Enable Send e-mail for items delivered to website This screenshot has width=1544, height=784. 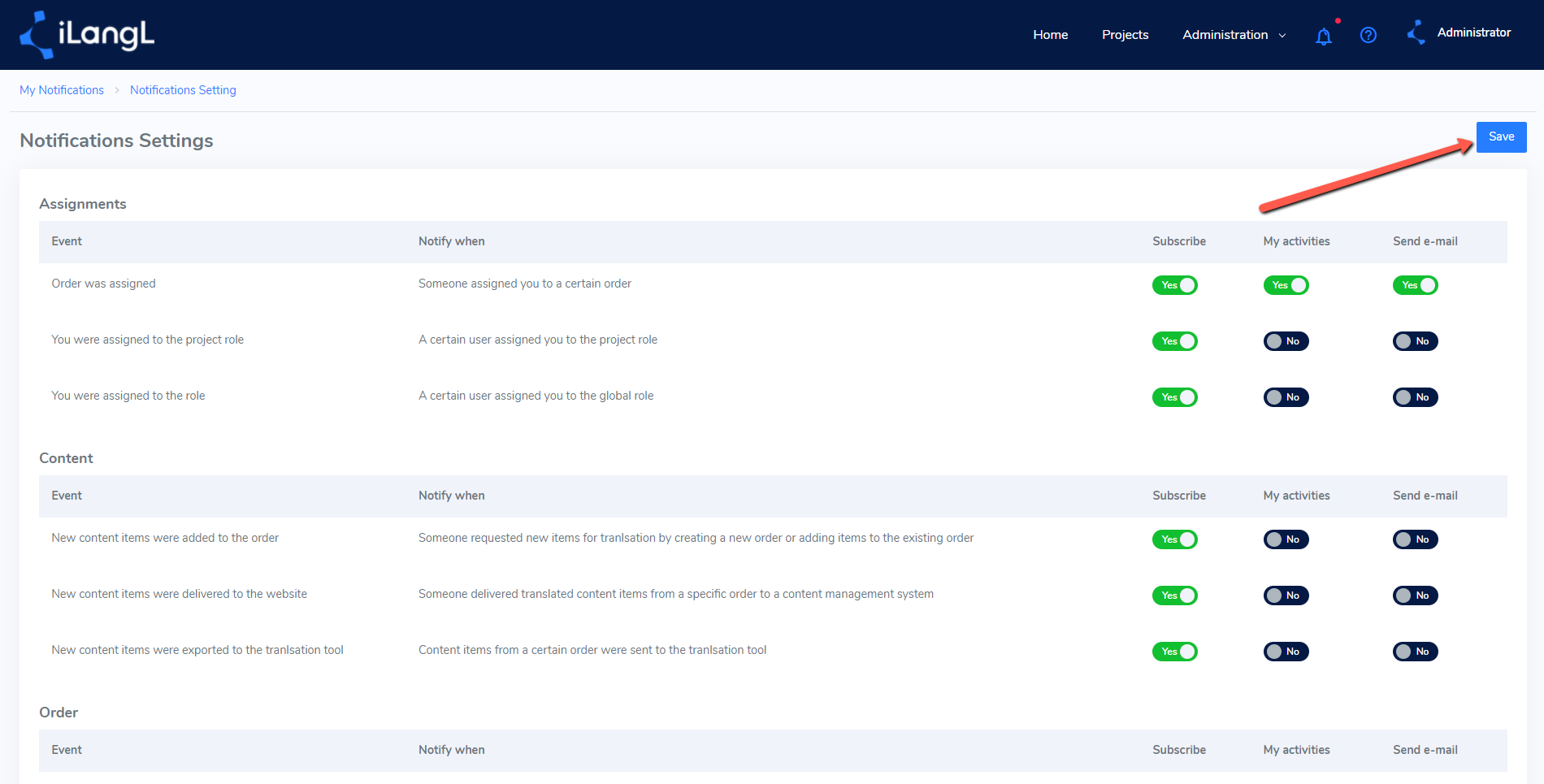[1415, 596]
